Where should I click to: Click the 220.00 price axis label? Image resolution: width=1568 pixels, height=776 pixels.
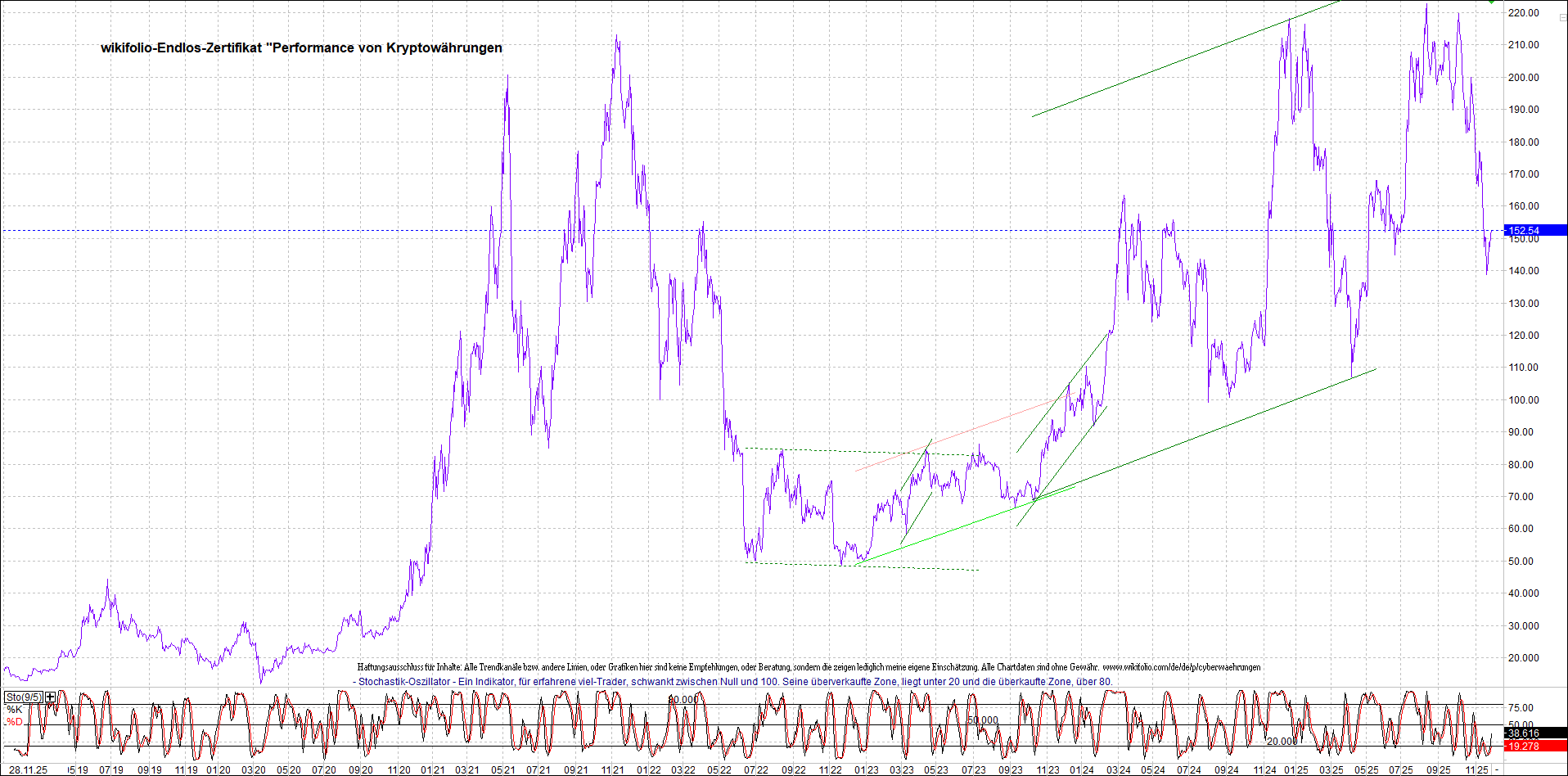[x=1524, y=13]
